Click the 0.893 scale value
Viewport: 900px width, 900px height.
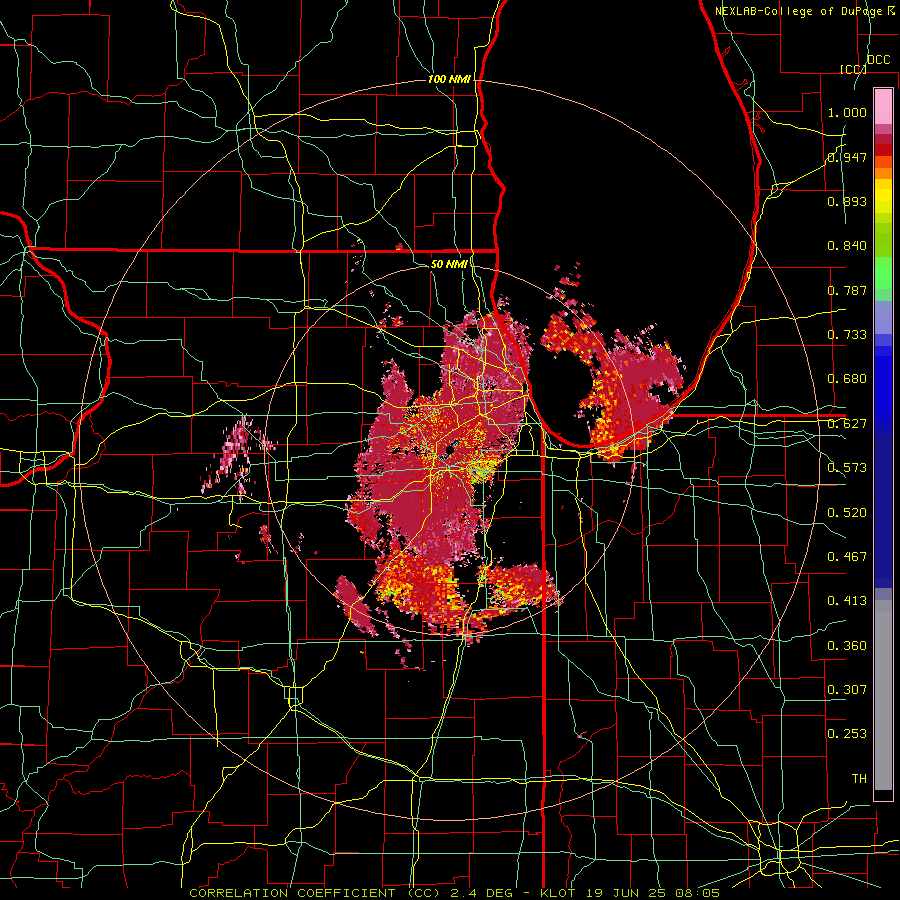(847, 201)
